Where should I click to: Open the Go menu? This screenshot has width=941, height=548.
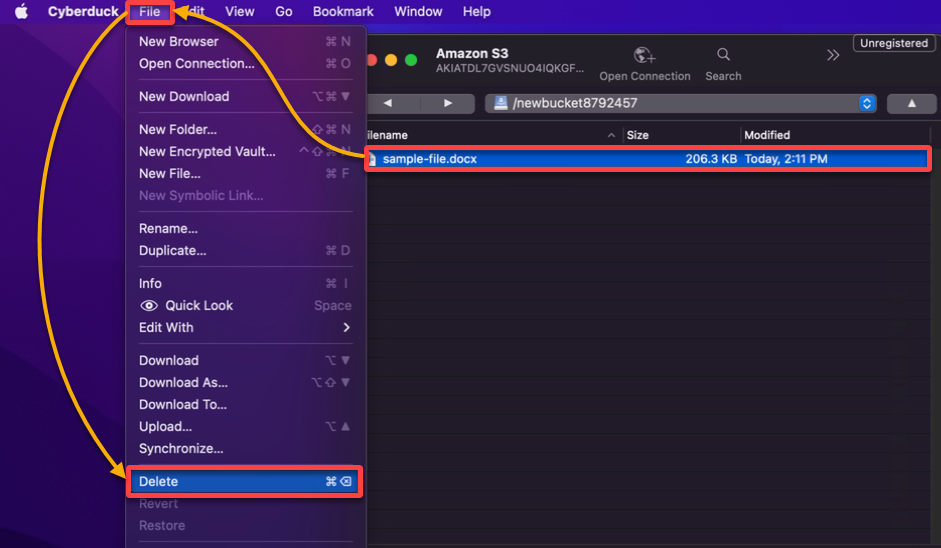(283, 11)
